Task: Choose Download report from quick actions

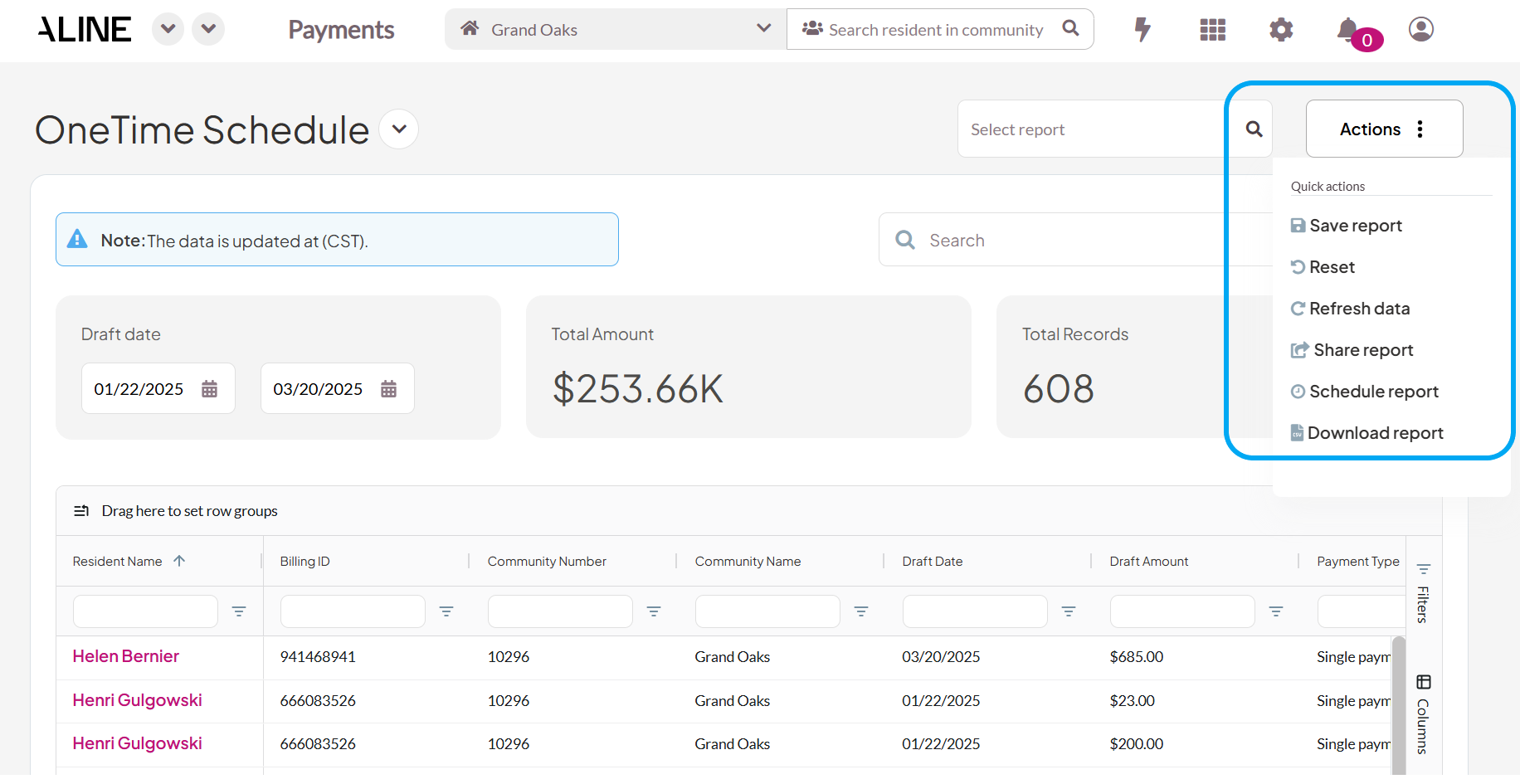Action: coord(1367,433)
